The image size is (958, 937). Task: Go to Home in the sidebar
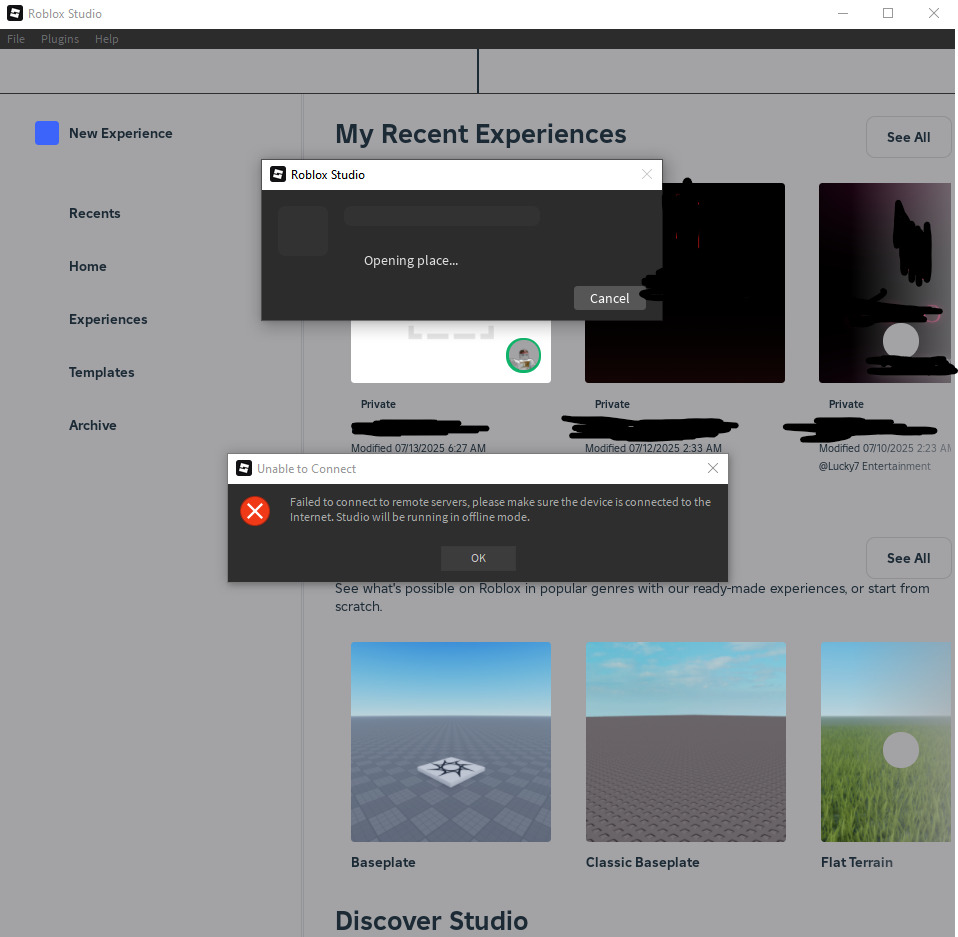point(87,266)
